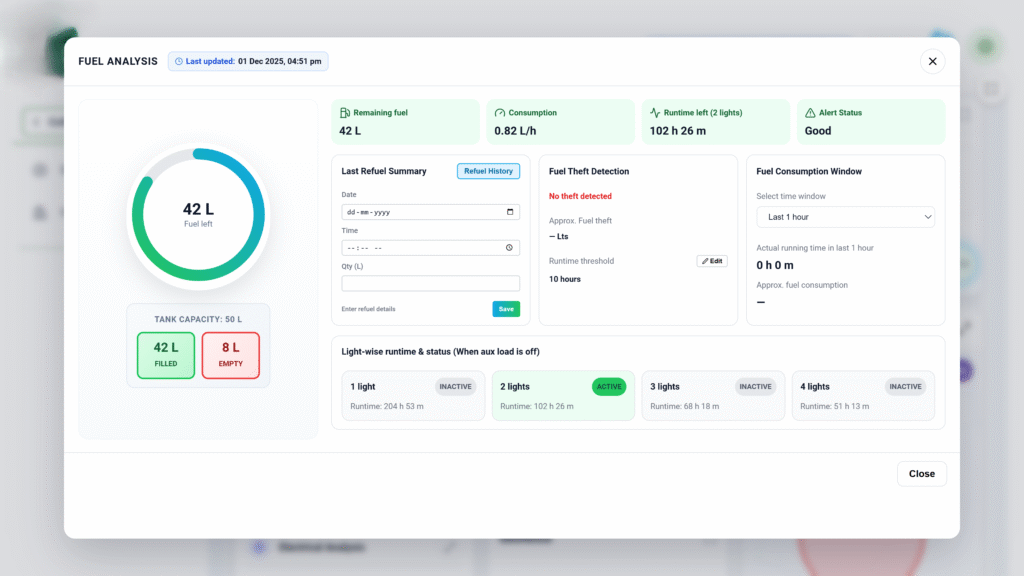Click the pulse icon beside Runtime left
This screenshot has height=576, width=1024.
[x=655, y=113]
